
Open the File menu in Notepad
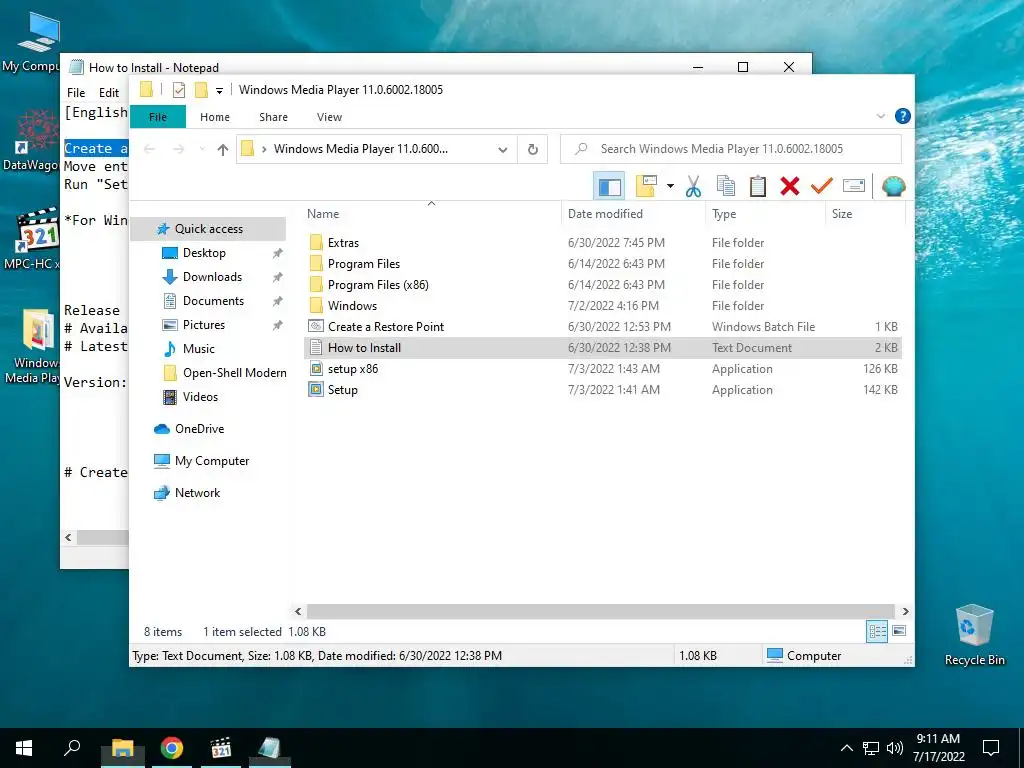point(76,93)
